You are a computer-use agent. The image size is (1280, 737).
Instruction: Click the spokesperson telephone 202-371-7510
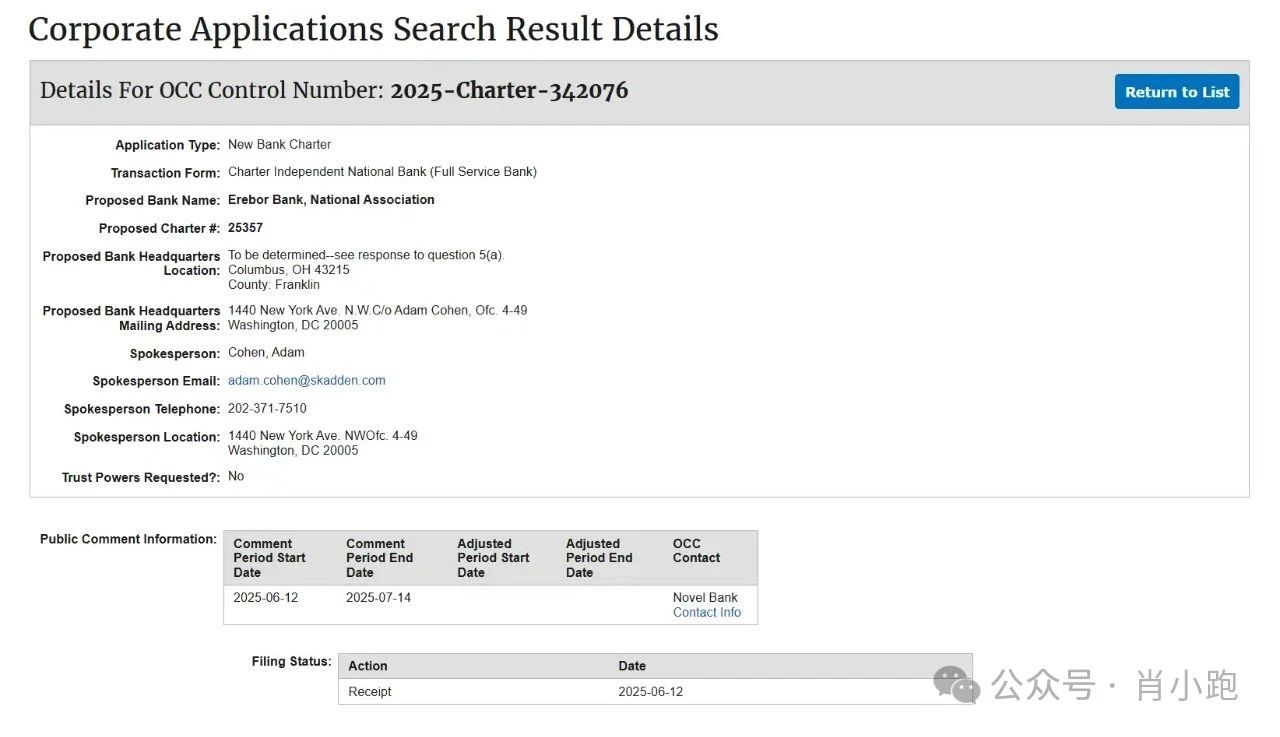pos(267,409)
